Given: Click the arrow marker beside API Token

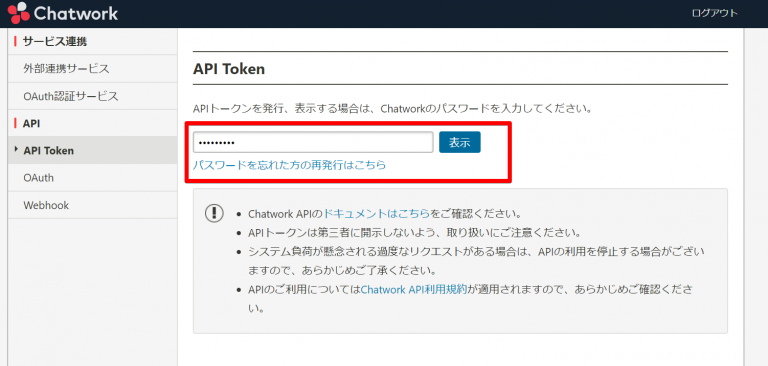Looking at the screenshot, I should point(16,149).
